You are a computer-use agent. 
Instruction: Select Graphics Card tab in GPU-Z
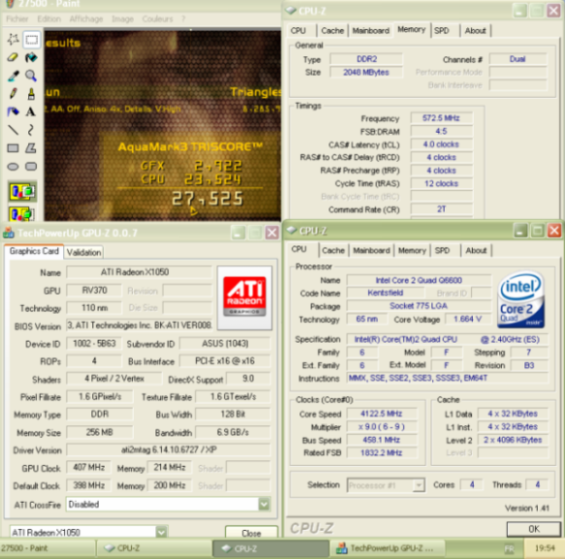34,251
